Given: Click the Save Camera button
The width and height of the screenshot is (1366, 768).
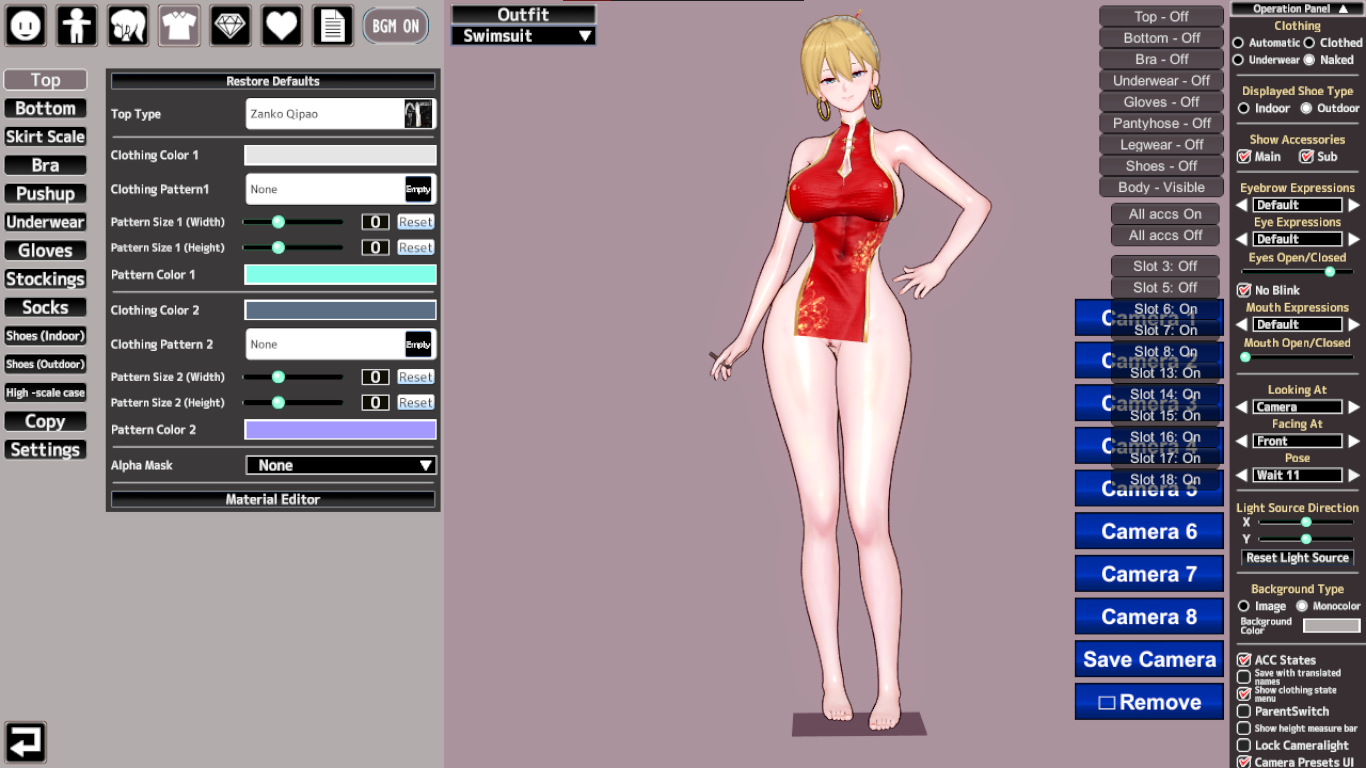Looking at the screenshot, I should coord(1149,660).
